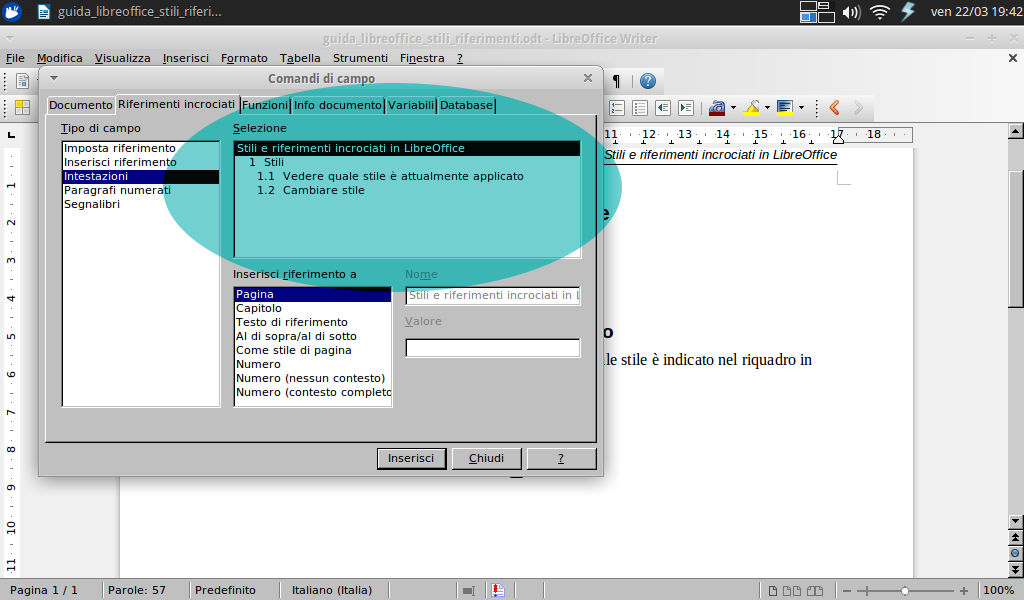Decrease indent toolbar icon

663,108
